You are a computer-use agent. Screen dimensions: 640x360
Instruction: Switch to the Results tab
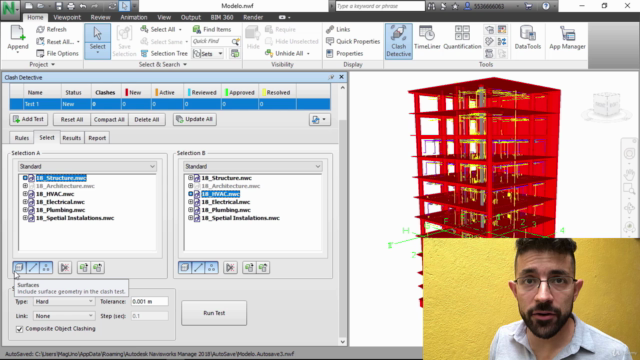(x=71, y=138)
